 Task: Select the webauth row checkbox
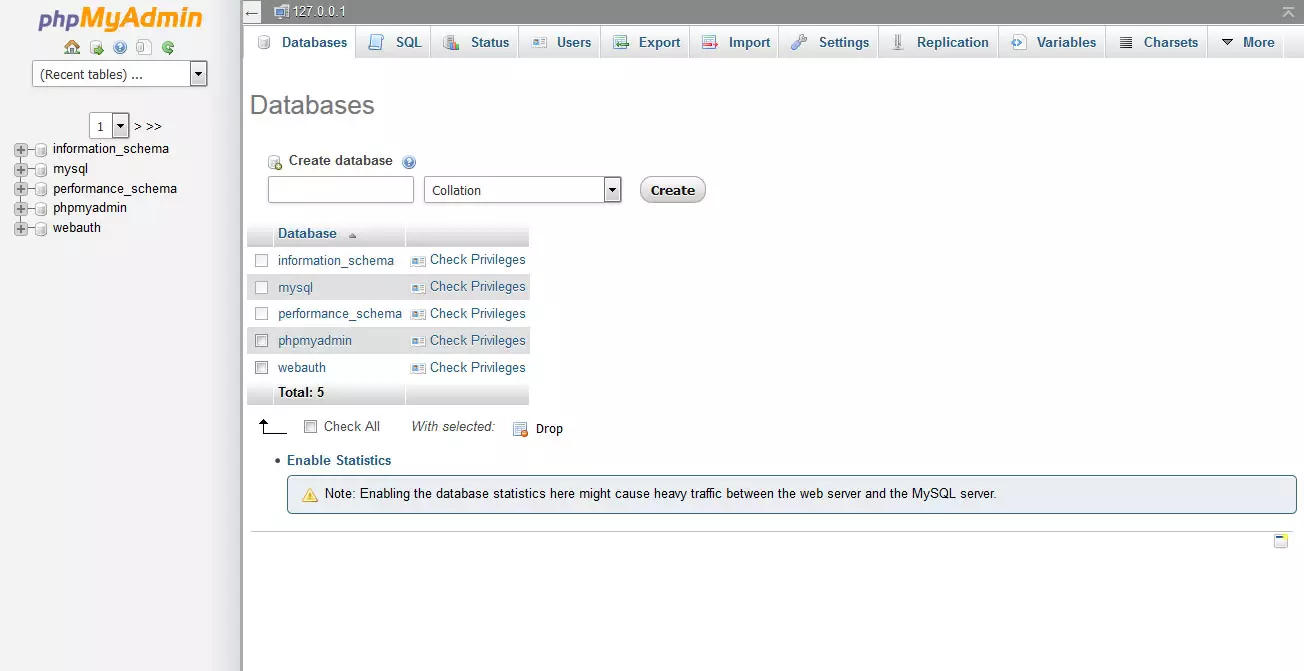262,368
